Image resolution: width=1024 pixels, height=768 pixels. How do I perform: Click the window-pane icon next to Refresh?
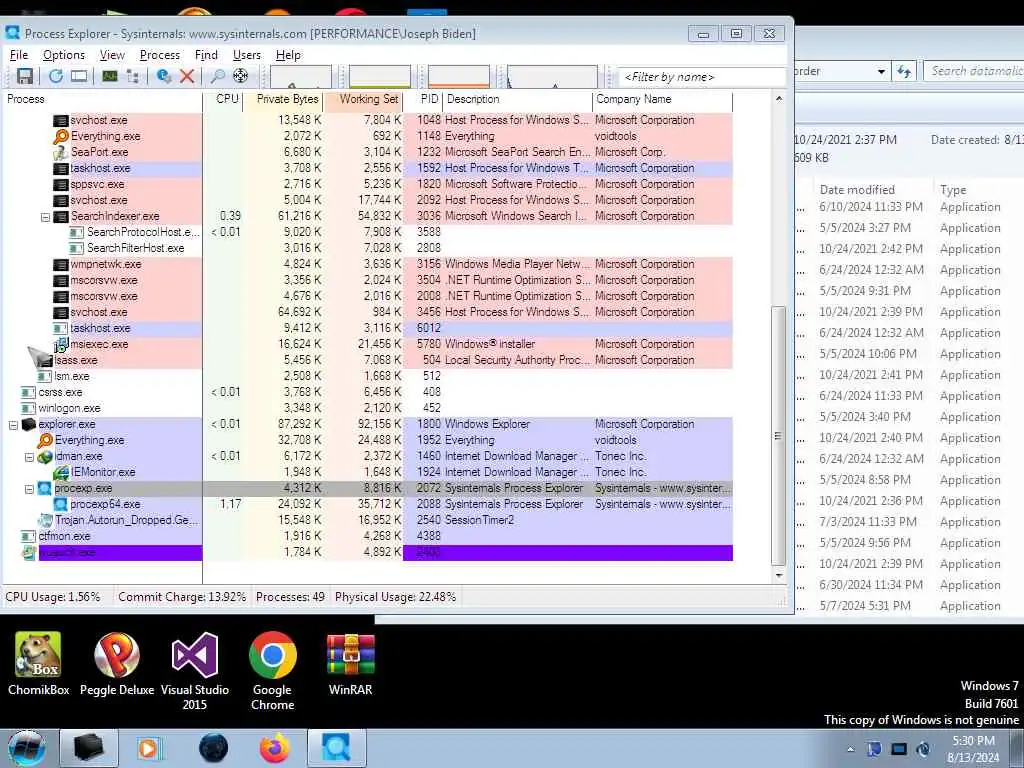tap(79, 76)
